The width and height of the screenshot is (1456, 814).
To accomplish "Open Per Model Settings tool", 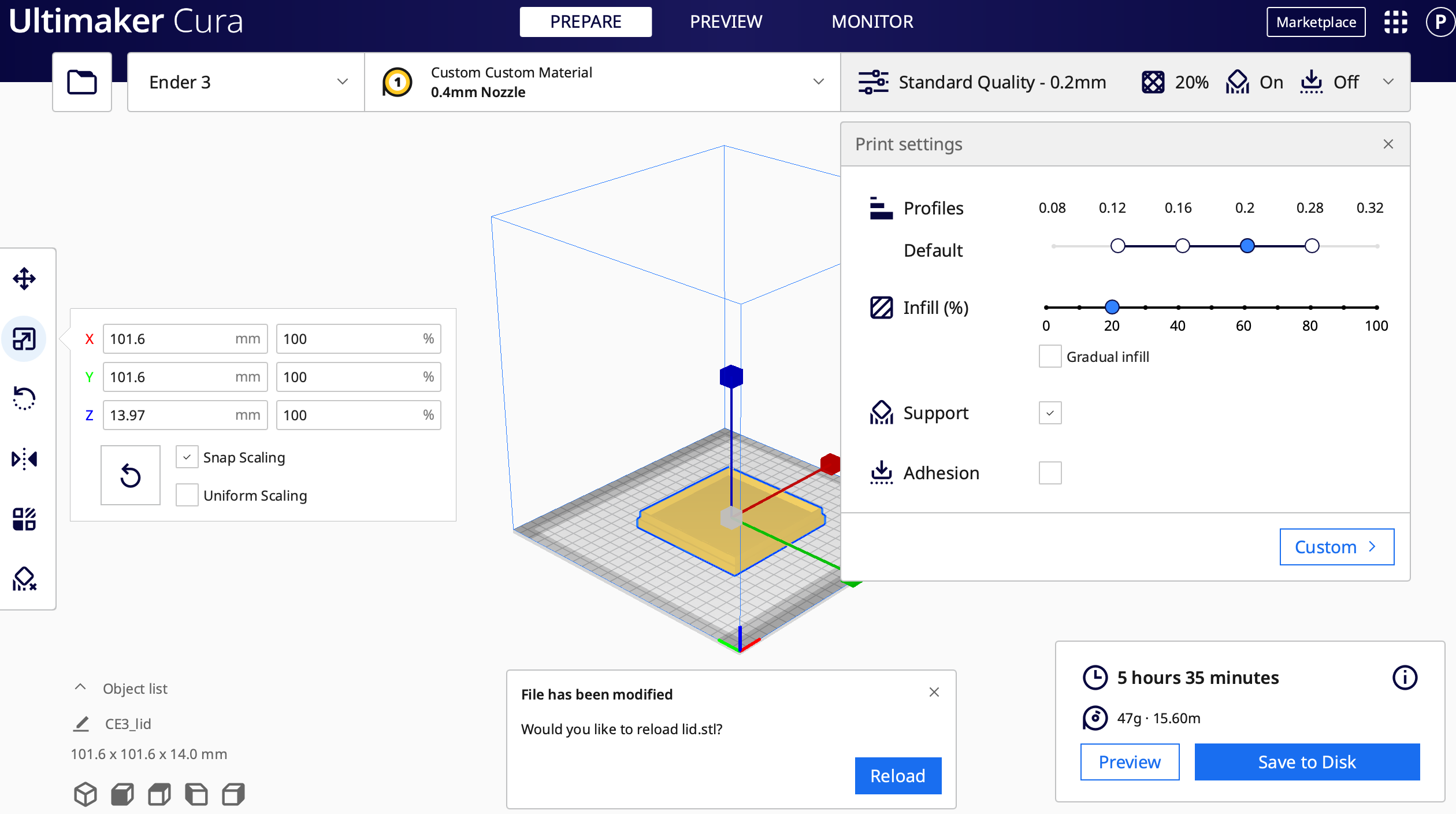I will click(x=24, y=519).
